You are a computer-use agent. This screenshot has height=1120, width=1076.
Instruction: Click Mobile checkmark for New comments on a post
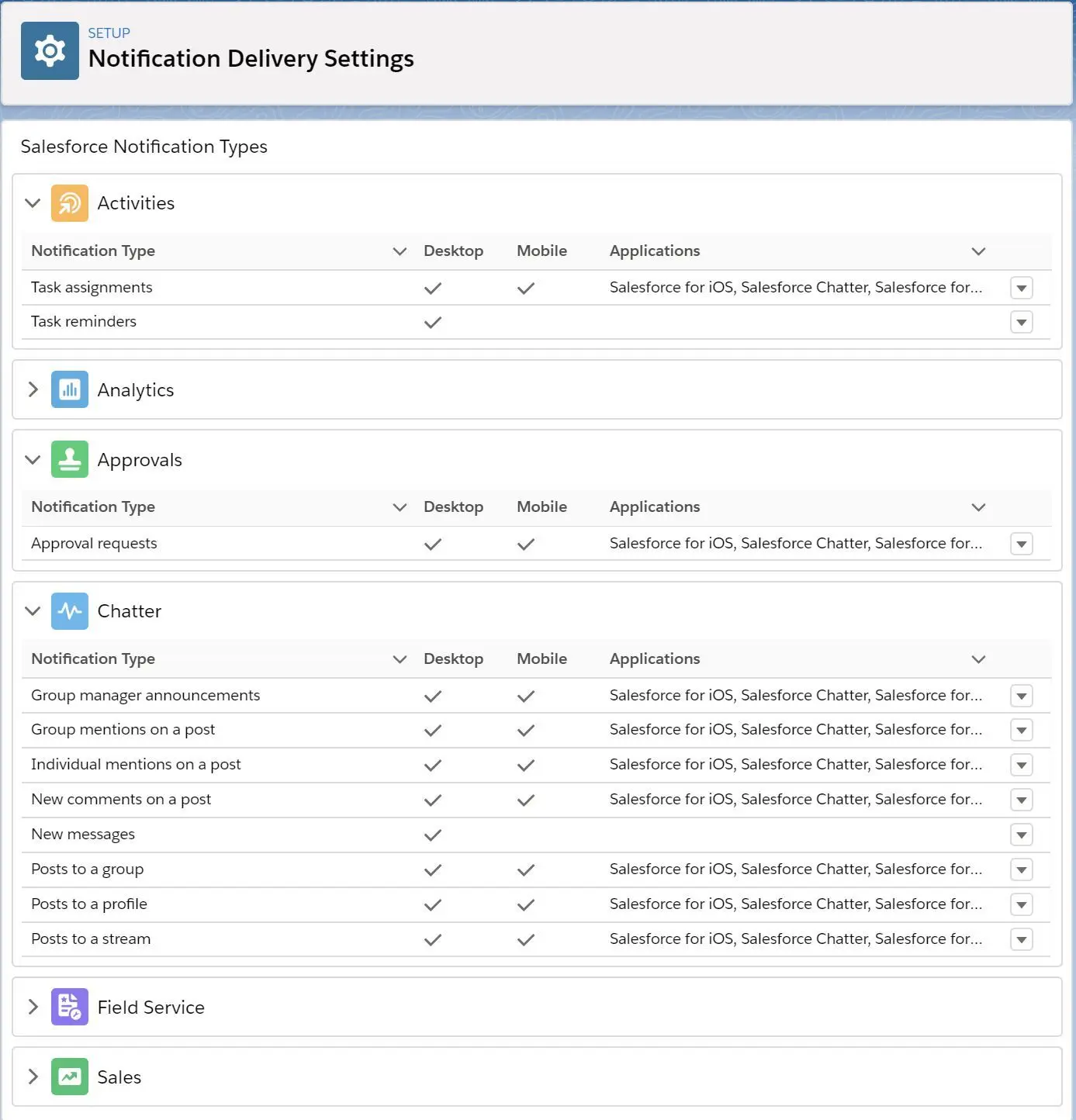pyautogui.click(x=526, y=800)
